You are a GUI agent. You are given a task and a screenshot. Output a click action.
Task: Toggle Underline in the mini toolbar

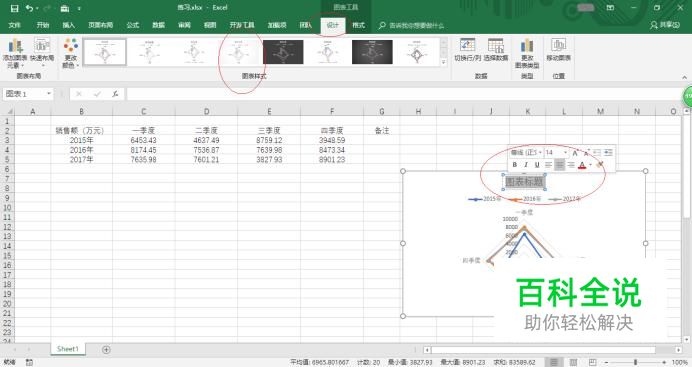[537, 165]
